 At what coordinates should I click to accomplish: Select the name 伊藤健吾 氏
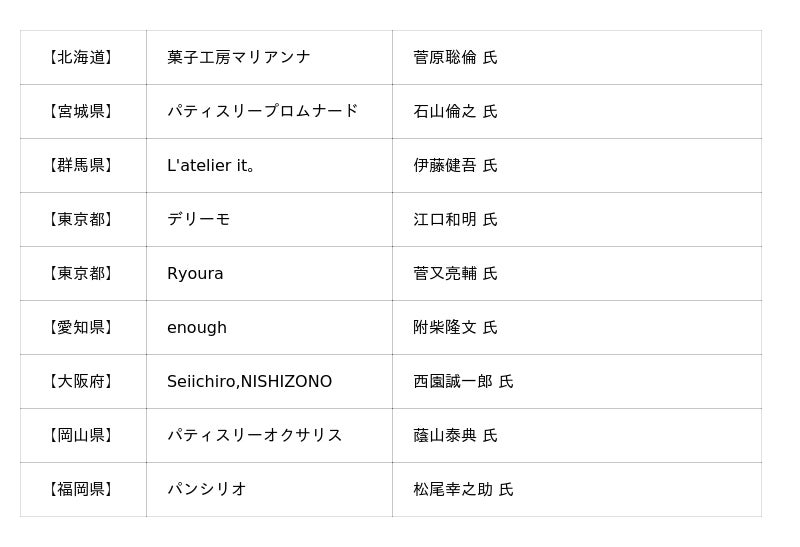(x=455, y=166)
